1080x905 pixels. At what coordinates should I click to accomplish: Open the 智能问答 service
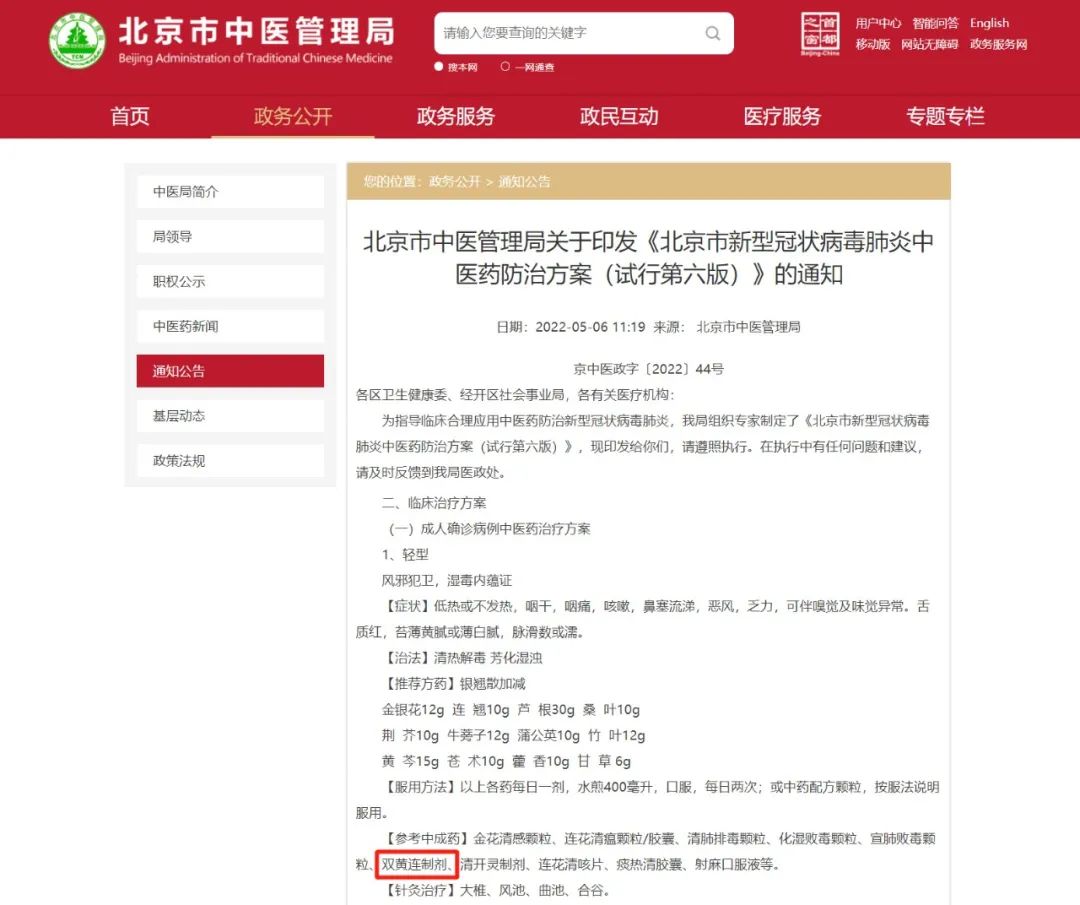(x=934, y=22)
